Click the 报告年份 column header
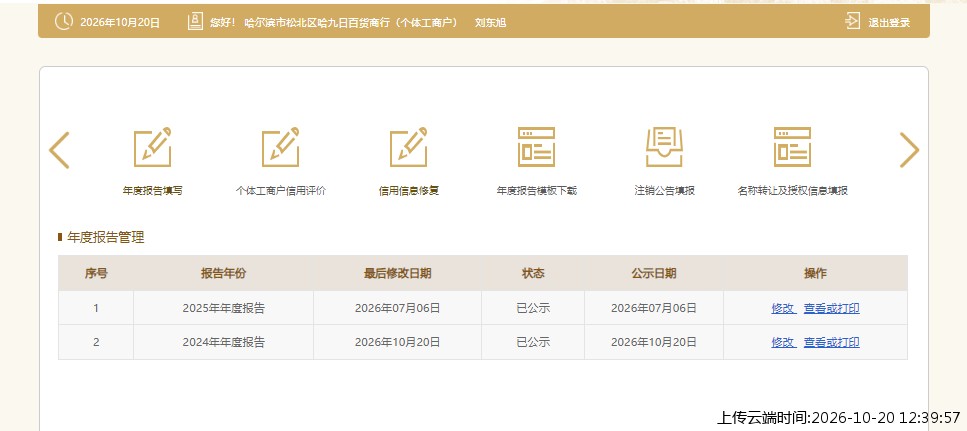 click(223, 273)
